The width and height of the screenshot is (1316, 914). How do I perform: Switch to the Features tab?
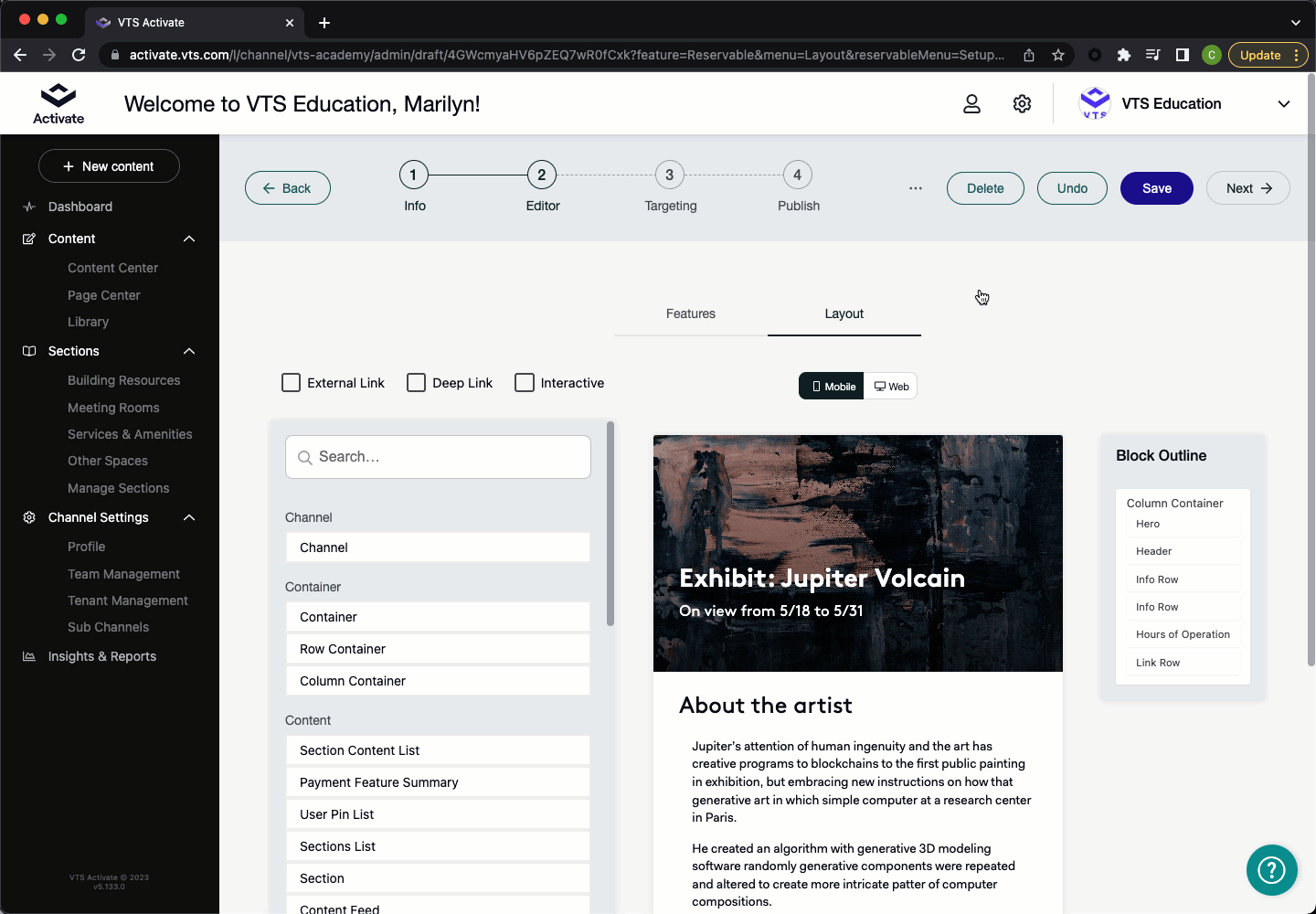(691, 314)
